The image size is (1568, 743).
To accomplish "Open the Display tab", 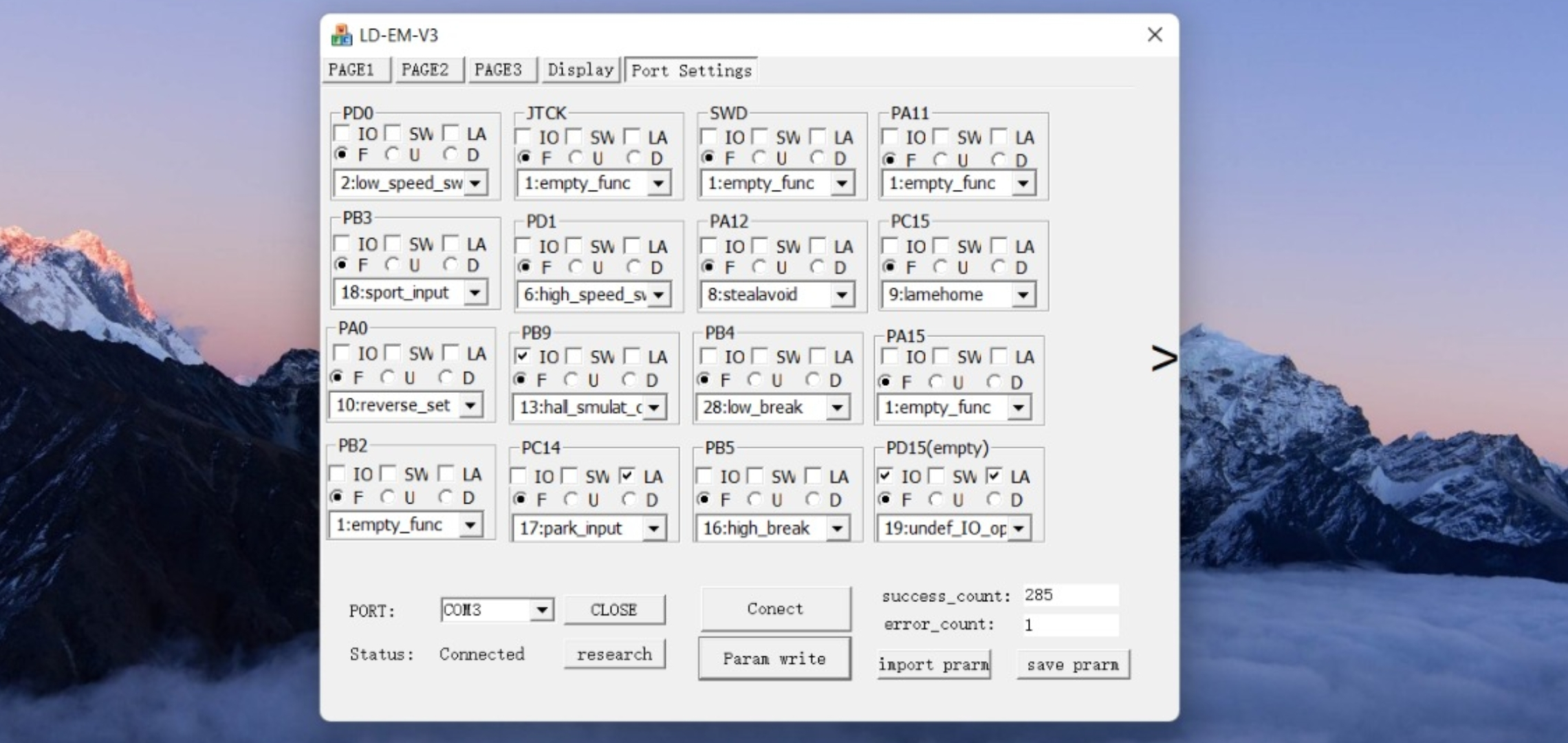I will tap(580, 70).
